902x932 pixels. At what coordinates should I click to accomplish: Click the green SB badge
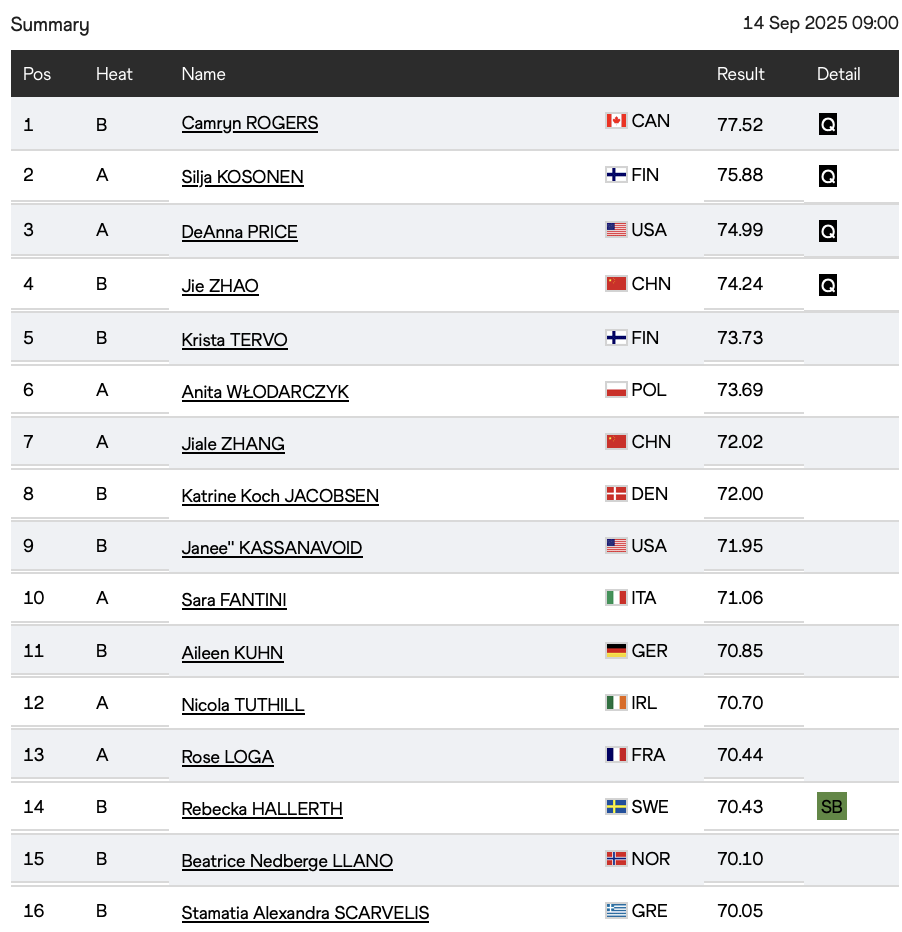point(831,807)
